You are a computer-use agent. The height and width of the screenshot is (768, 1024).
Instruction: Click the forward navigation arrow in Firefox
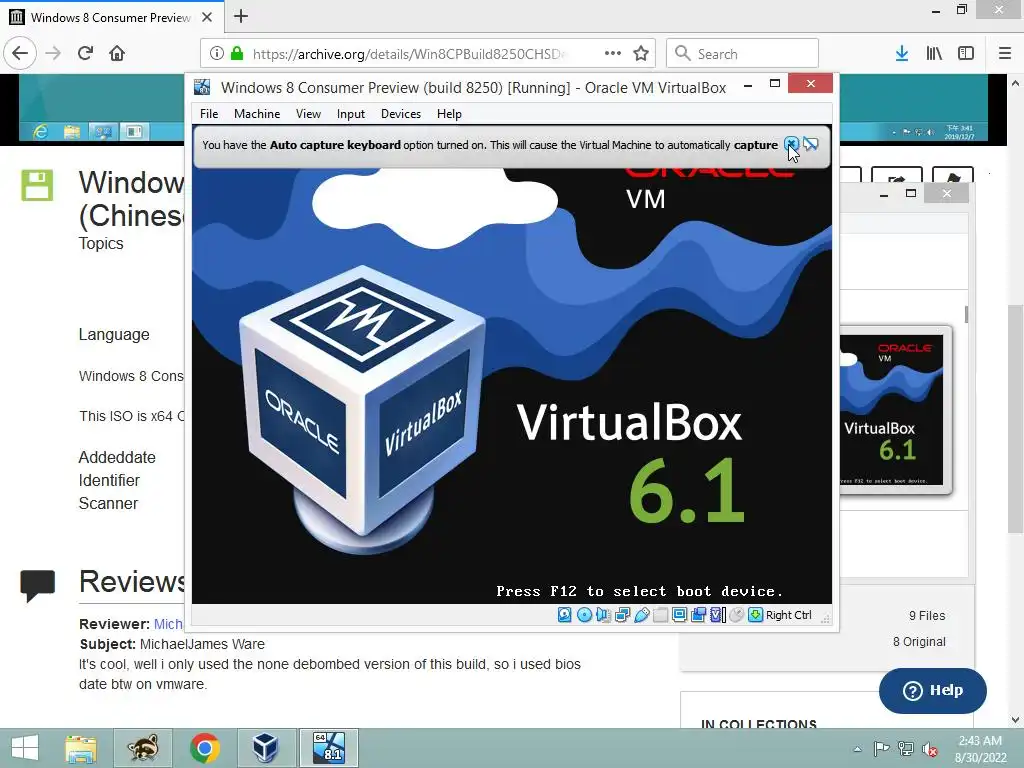click(54, 53)
